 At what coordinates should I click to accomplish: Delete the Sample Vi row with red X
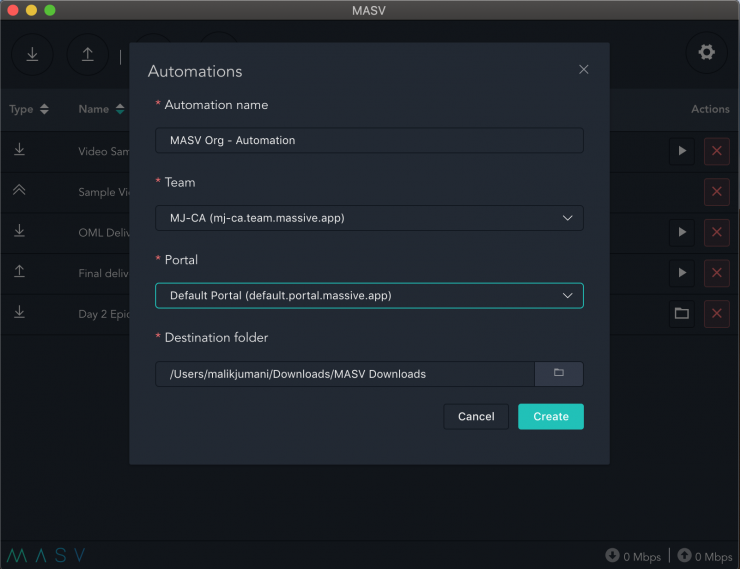(x=716, y=192)
